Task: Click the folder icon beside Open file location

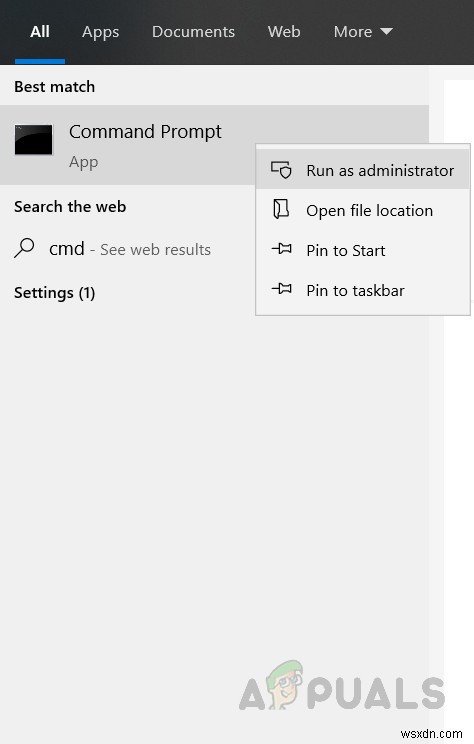Action: pyautogui.click(x=281, y=209)
